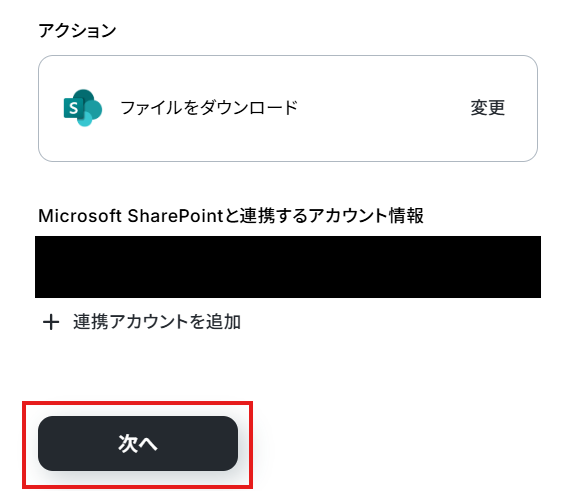Screen dimensions: 586x491
Task: Select the action card containing ファイルをダウンロード
Action: pos(288,108)
